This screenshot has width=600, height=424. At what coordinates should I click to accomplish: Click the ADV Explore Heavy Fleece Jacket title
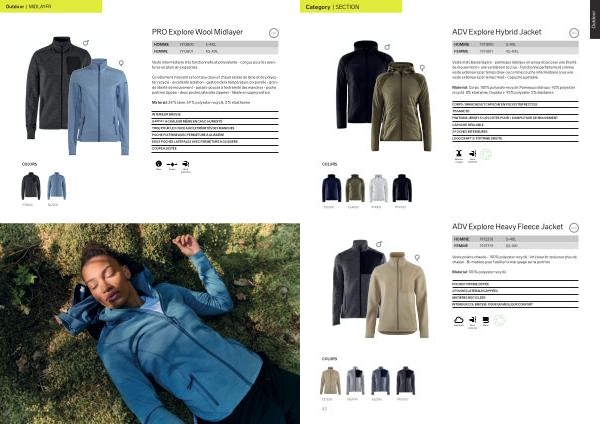[507, 227]
